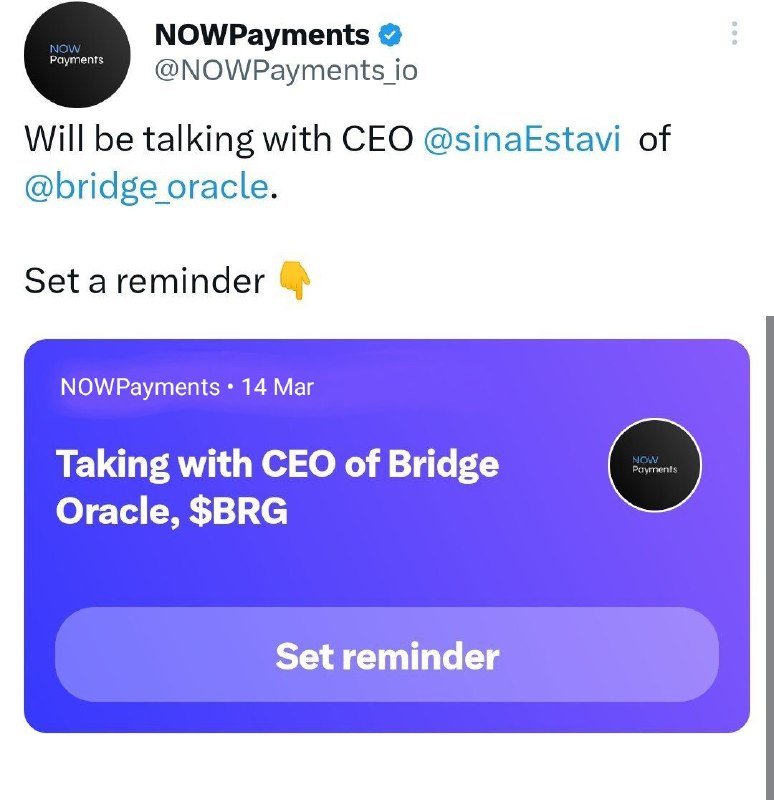The width and height of the screenshot is (774, 800).
Task: Click the grey scrollbar on the right edge
Action: [x=769, y=558]
